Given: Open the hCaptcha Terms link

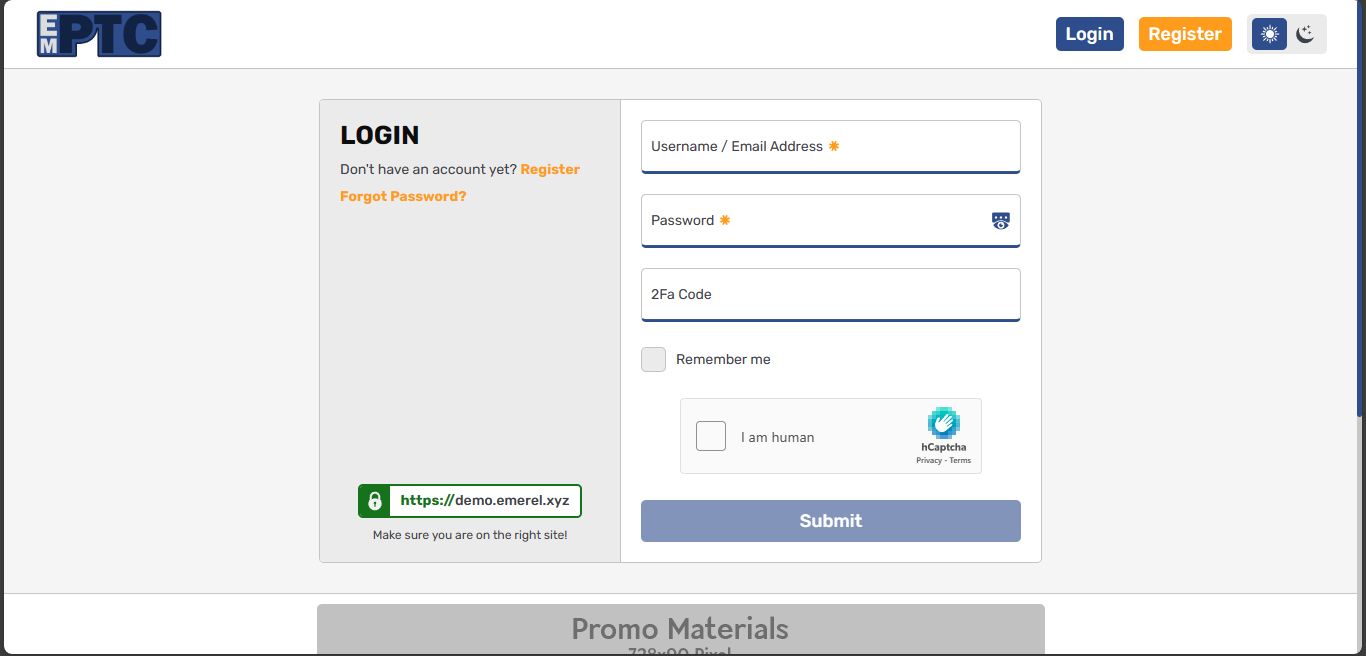Looking at the screenshot, I should [x=960, y=461].
